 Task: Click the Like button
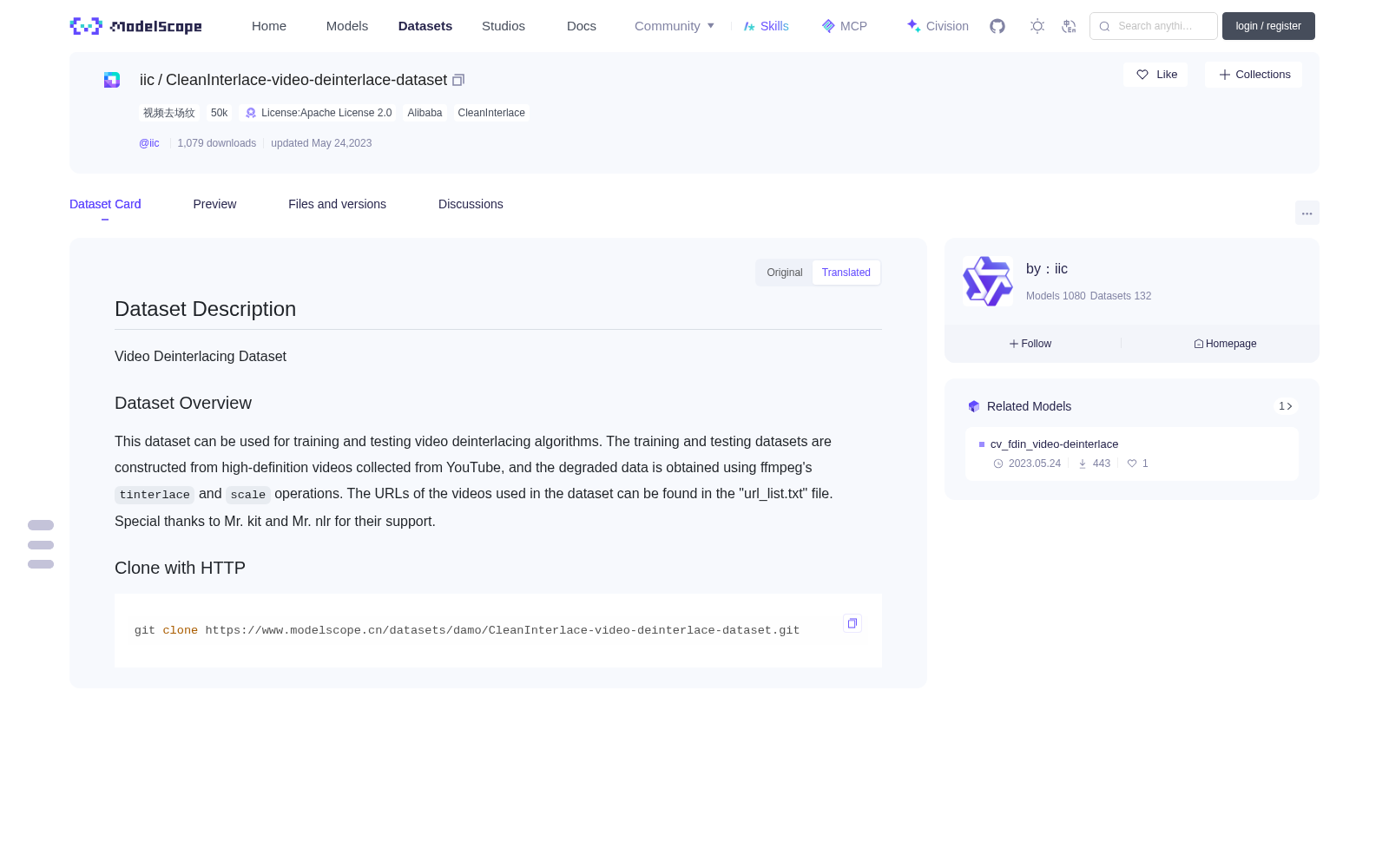click(1155, 75)
